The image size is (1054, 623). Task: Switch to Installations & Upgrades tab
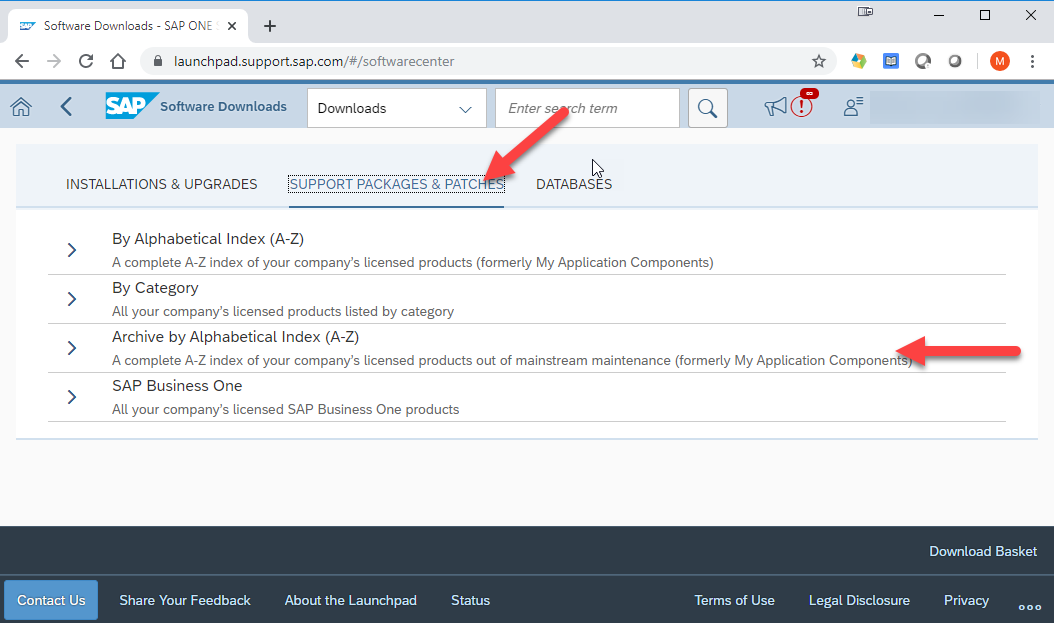[x=161, y=184]
